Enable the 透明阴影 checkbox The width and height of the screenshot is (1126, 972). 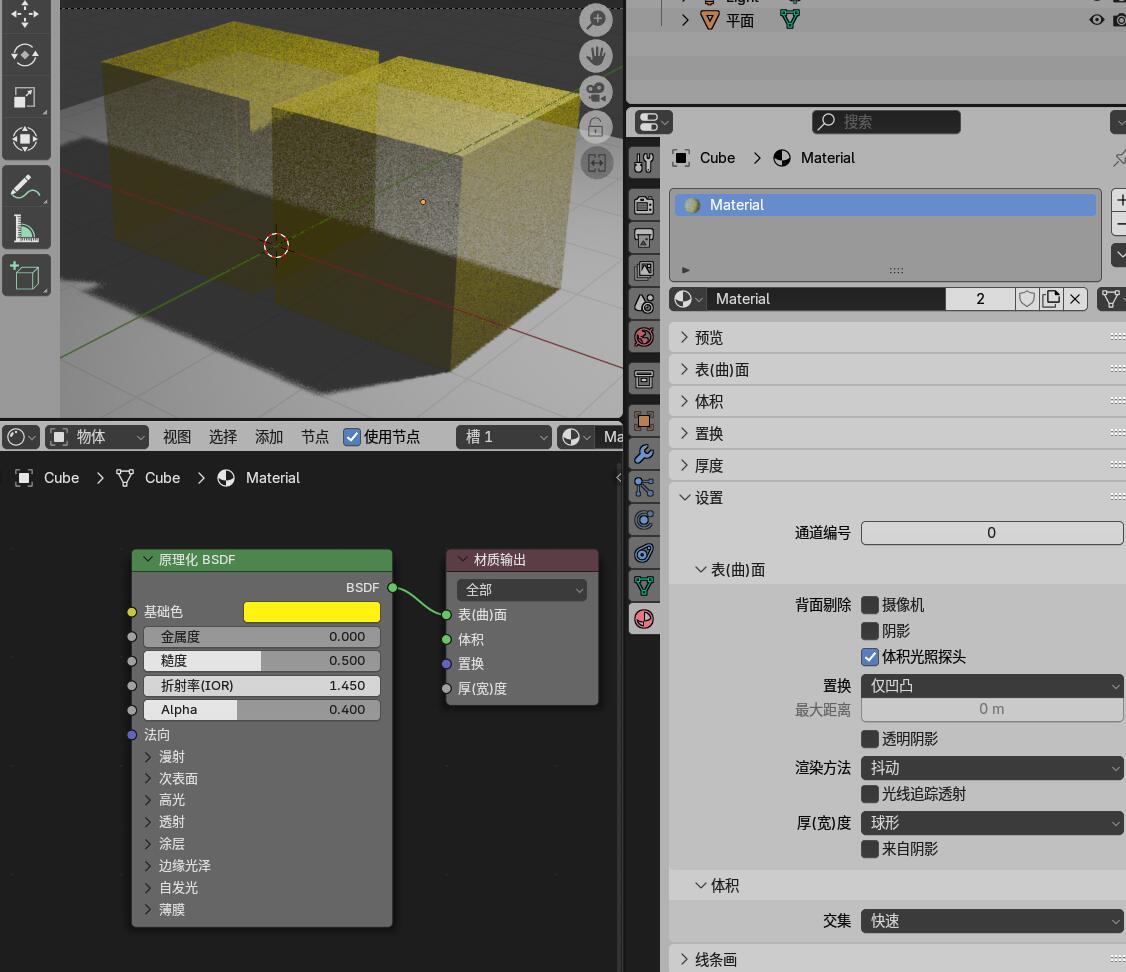pos(869,738)
